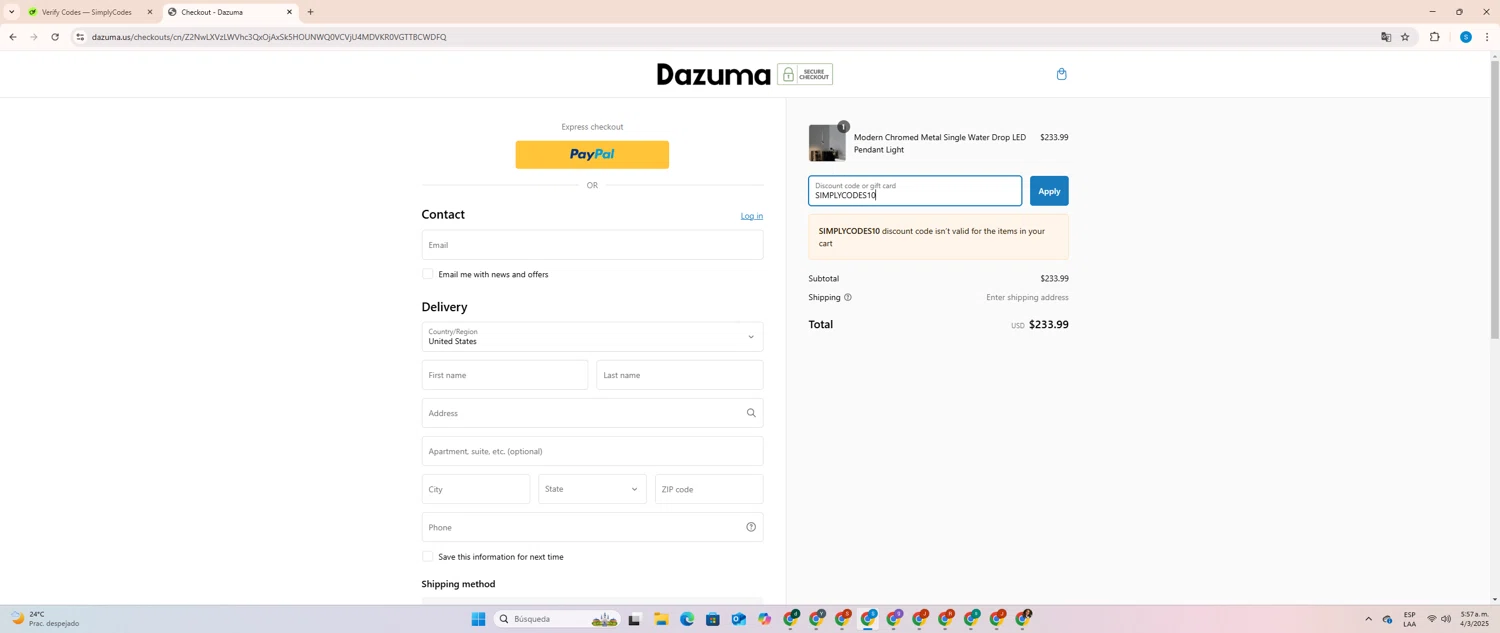Click the browser address bar URL
1500x633 pixels.
point(269,37)
